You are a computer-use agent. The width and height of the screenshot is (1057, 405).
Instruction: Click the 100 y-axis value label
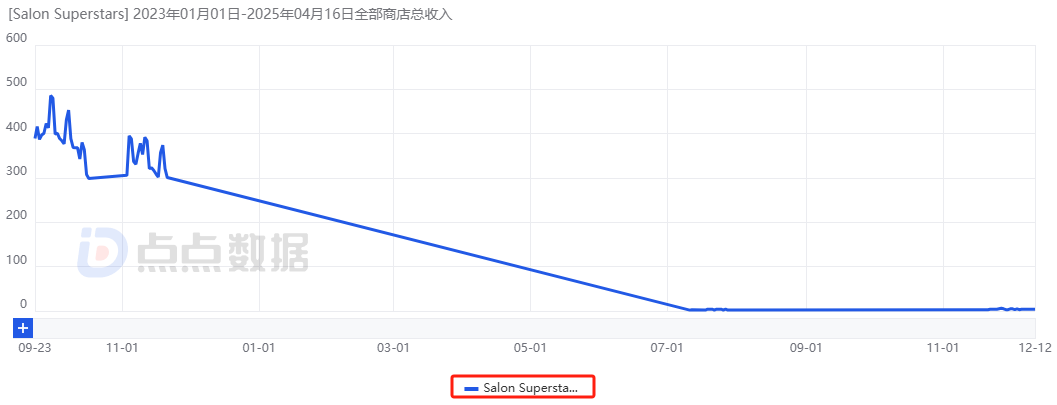(x=16, y=260)
